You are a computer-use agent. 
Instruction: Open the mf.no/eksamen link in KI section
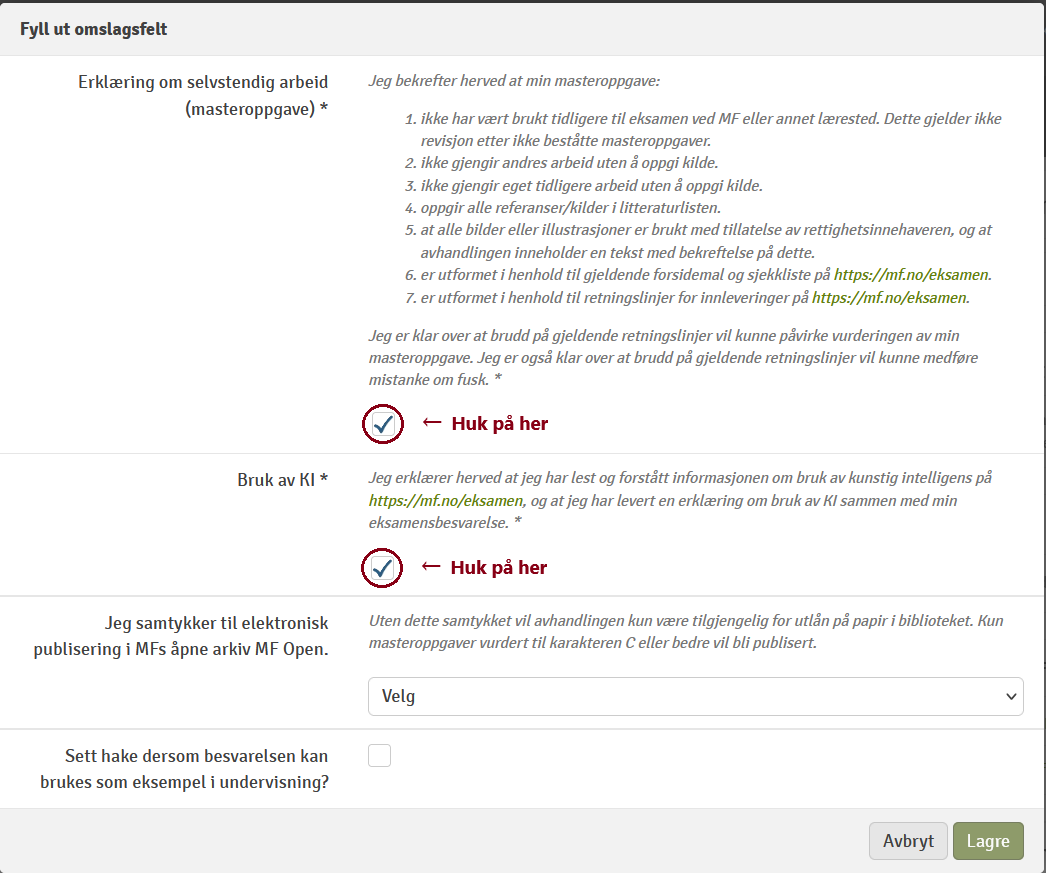[x=445, y=501]
